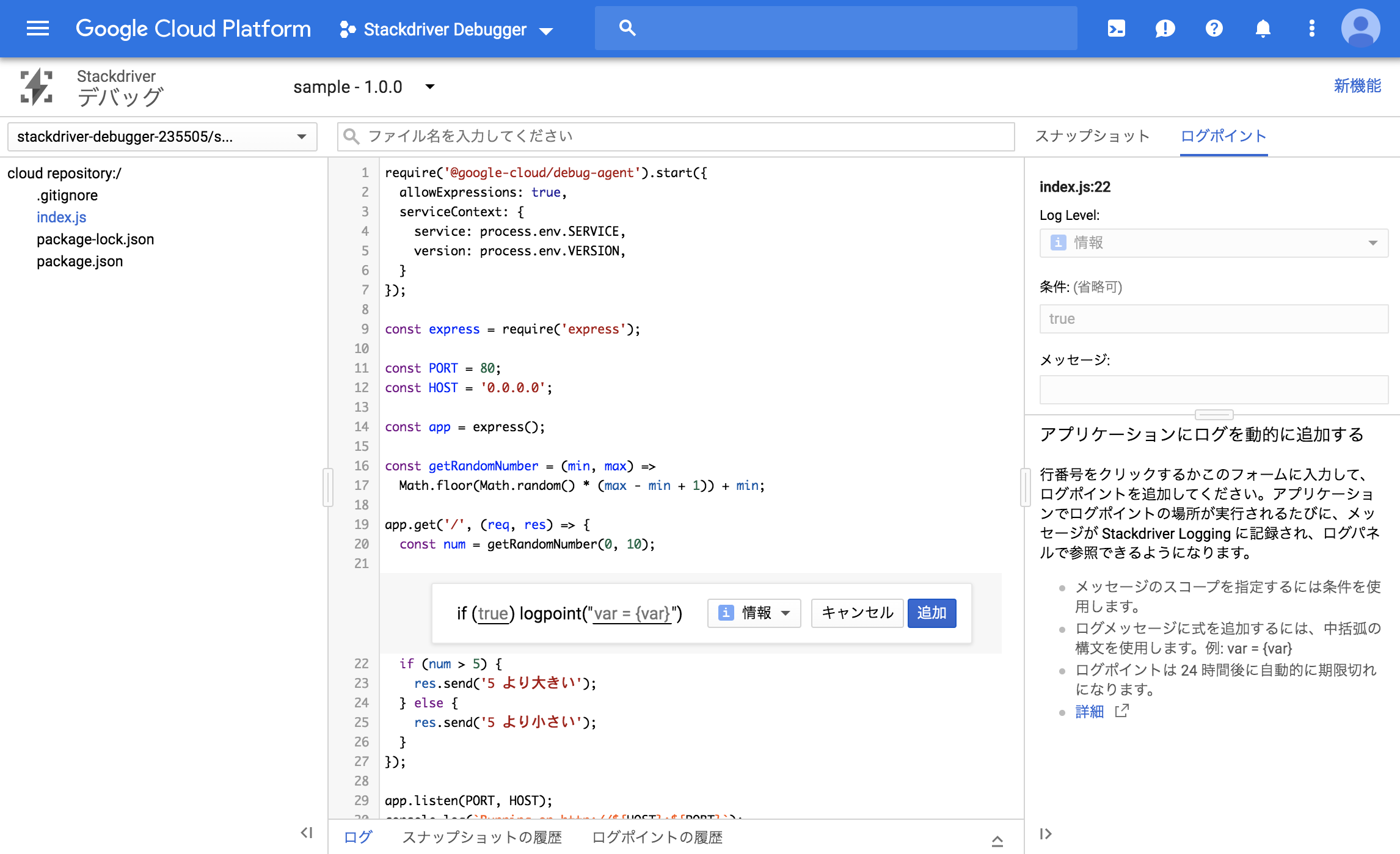
Task: Open the 詳細 documentation link
Action: (x=1089, y=711)
